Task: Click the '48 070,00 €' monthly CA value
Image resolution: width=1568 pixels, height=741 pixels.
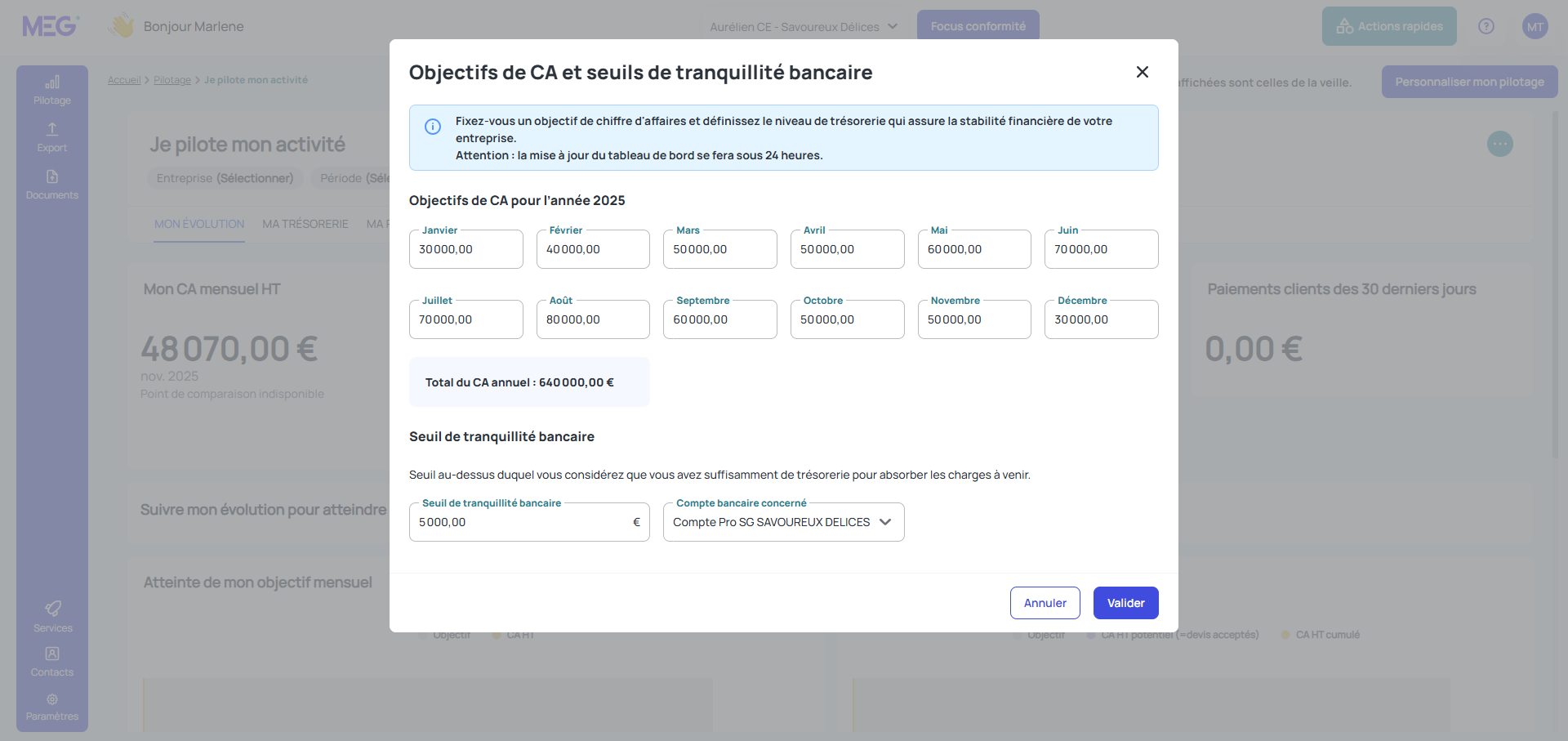Action: pyautogui.click(x=229, y=349)
